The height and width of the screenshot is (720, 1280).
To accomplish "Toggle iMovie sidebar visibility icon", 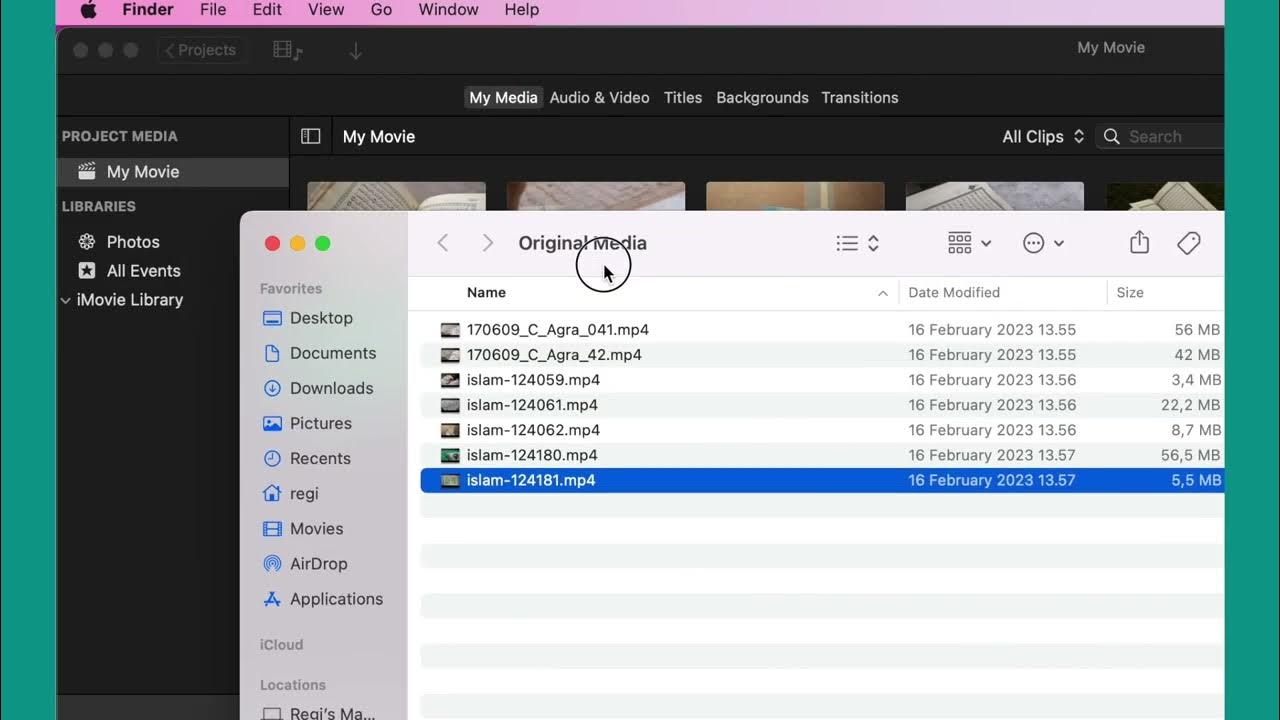I will click(x=311, y=136).
